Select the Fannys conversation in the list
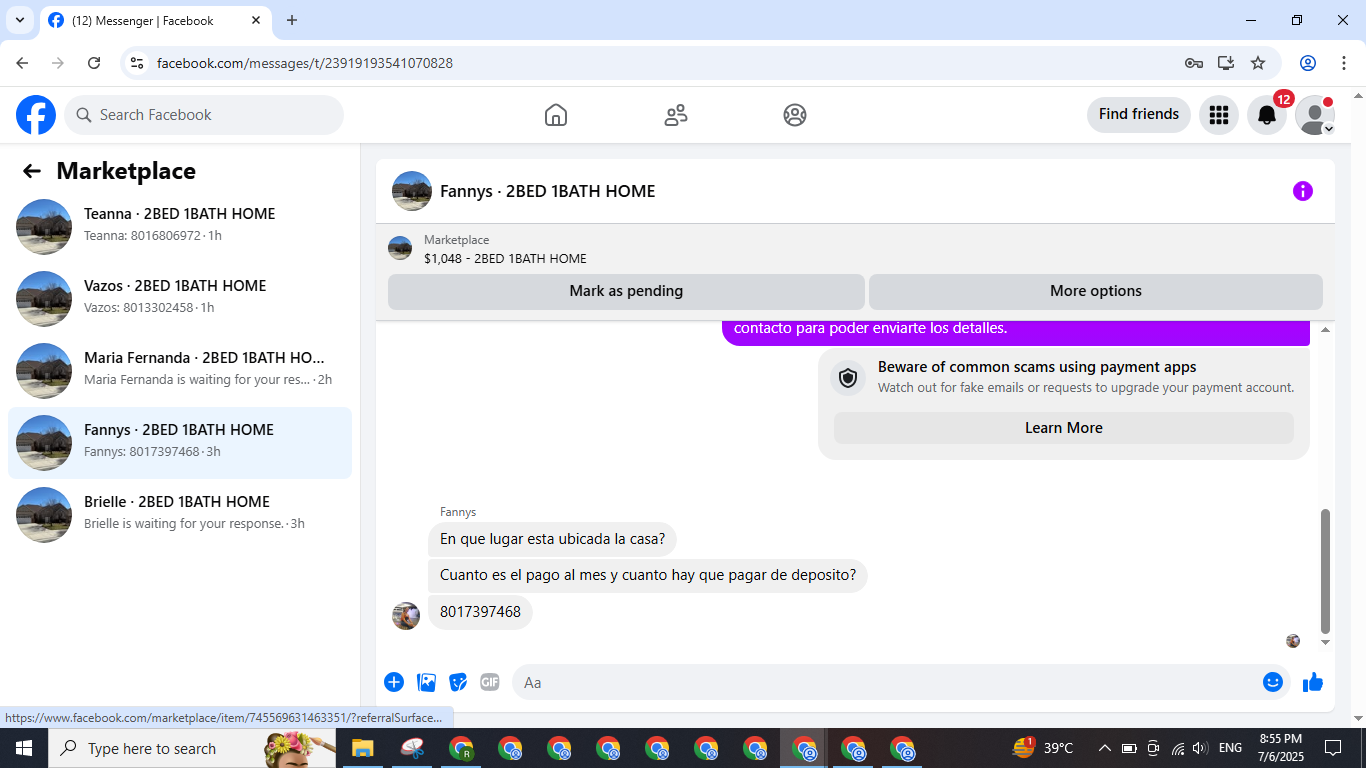 pos(180,443)
